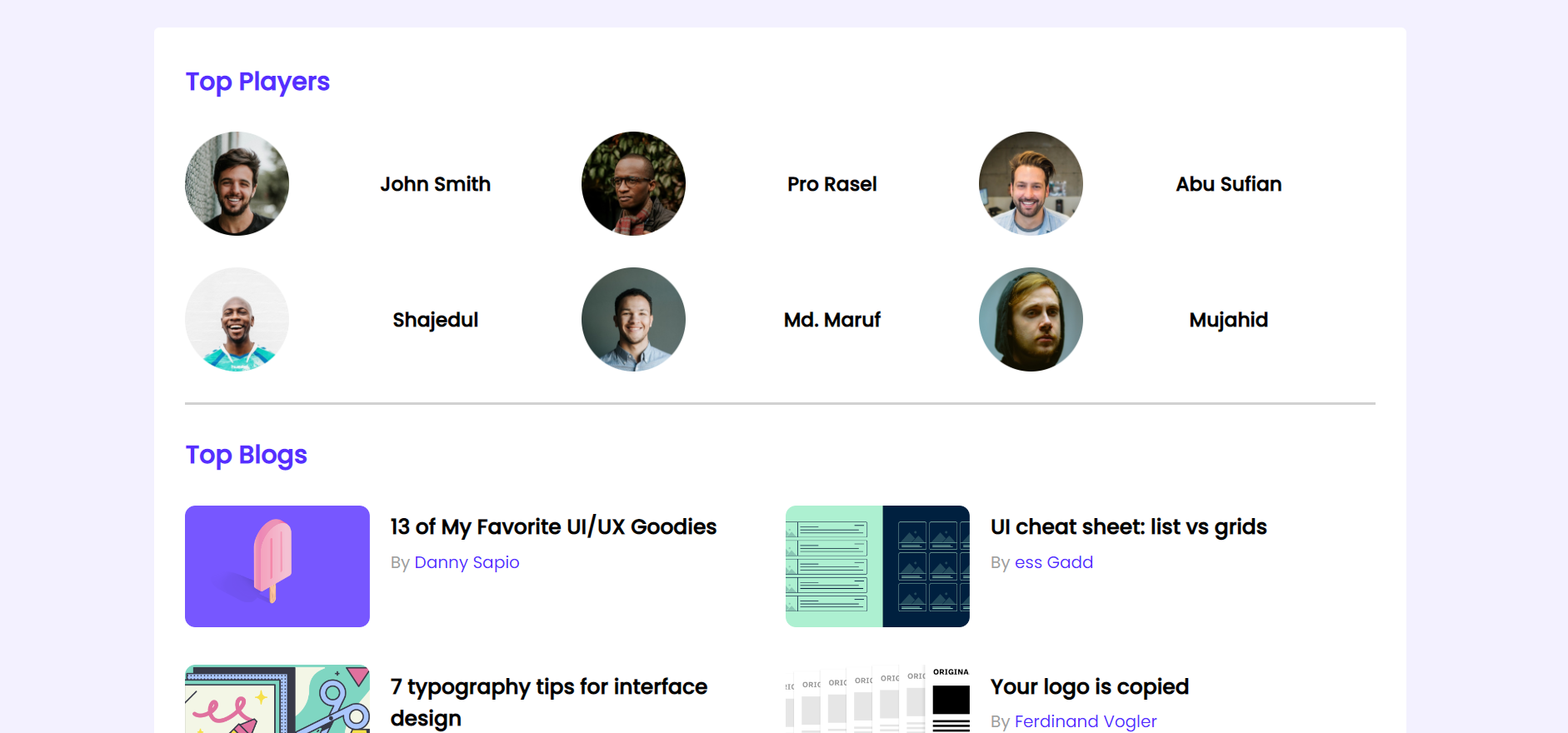Select Mujahid's profile picture

(1031, 319)
